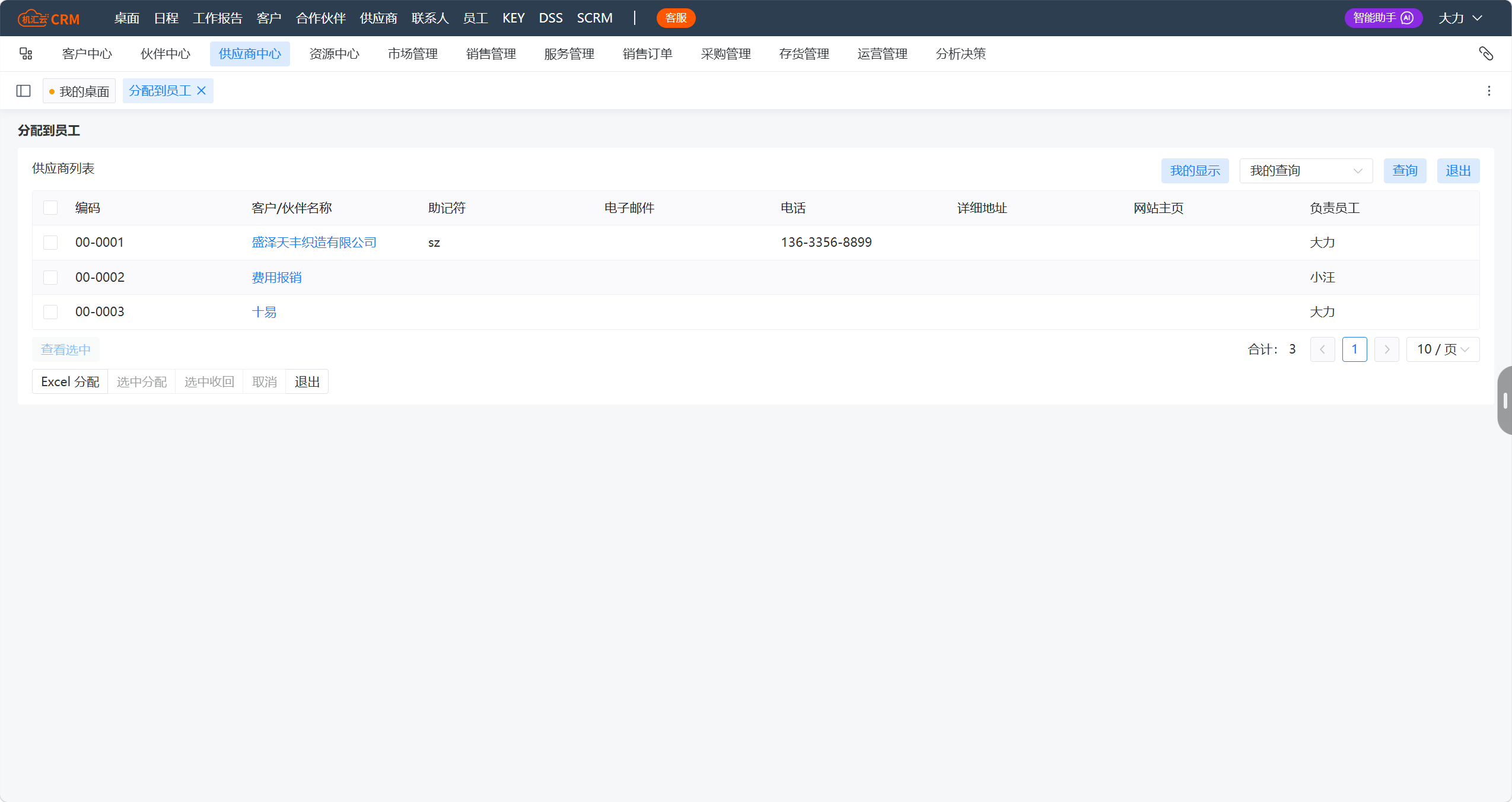Image resolution: width=1512 pixels, height=802 pixels.
Task: Toggle the select-all header checkbox
Action: click(x=50, y=208)
